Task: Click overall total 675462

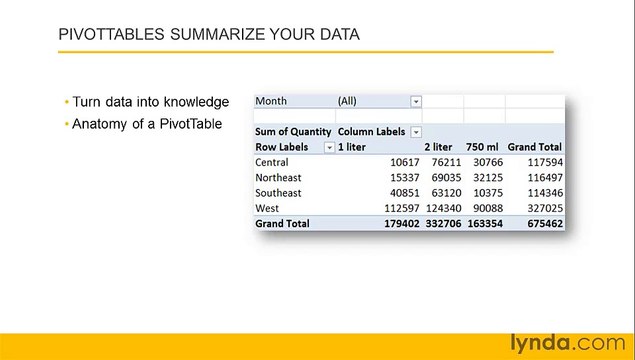Action: [545, 224]
